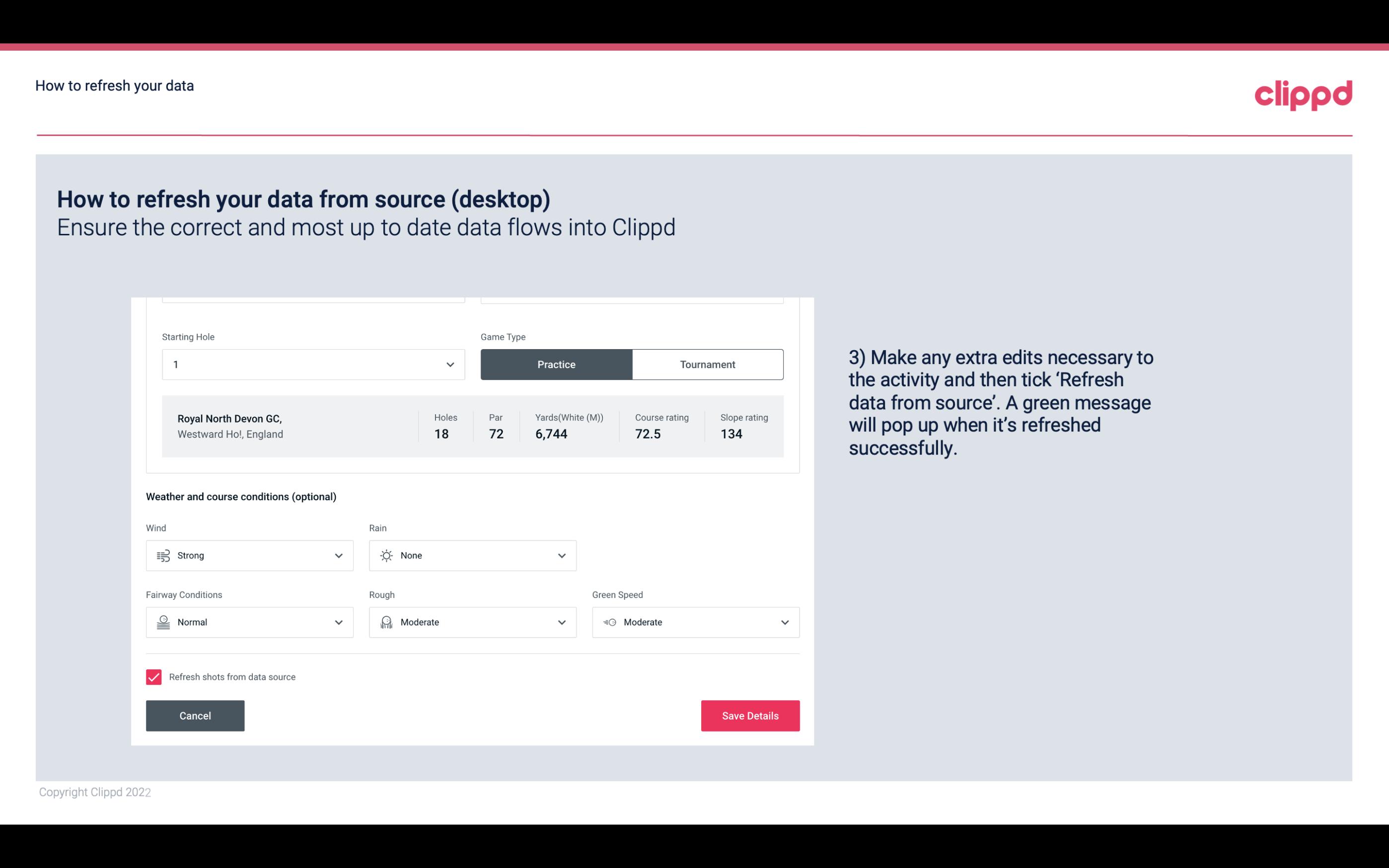Click the Cancel button

coord(195,716)
